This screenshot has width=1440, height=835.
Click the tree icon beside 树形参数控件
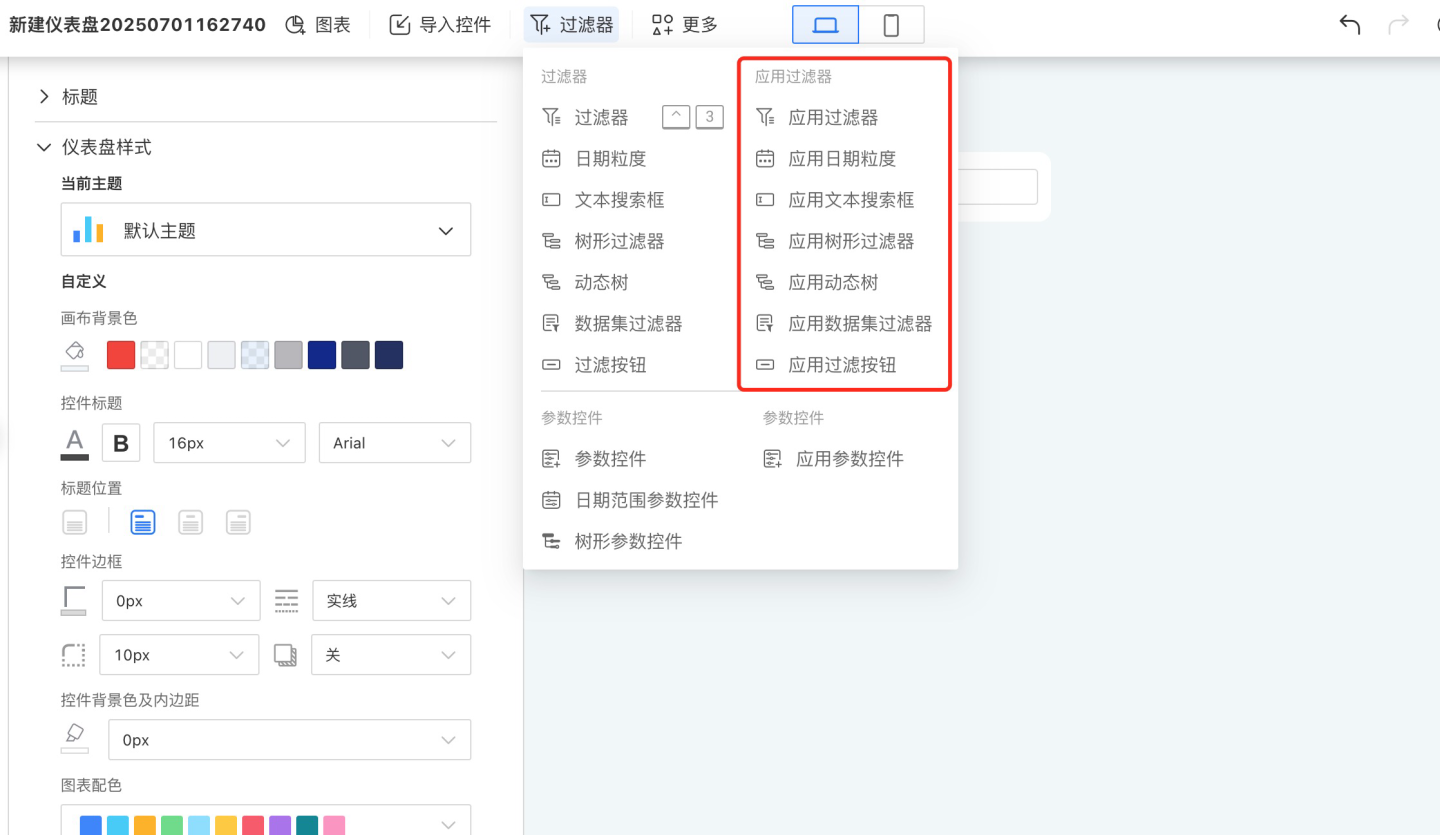click(x=551, y=541)
